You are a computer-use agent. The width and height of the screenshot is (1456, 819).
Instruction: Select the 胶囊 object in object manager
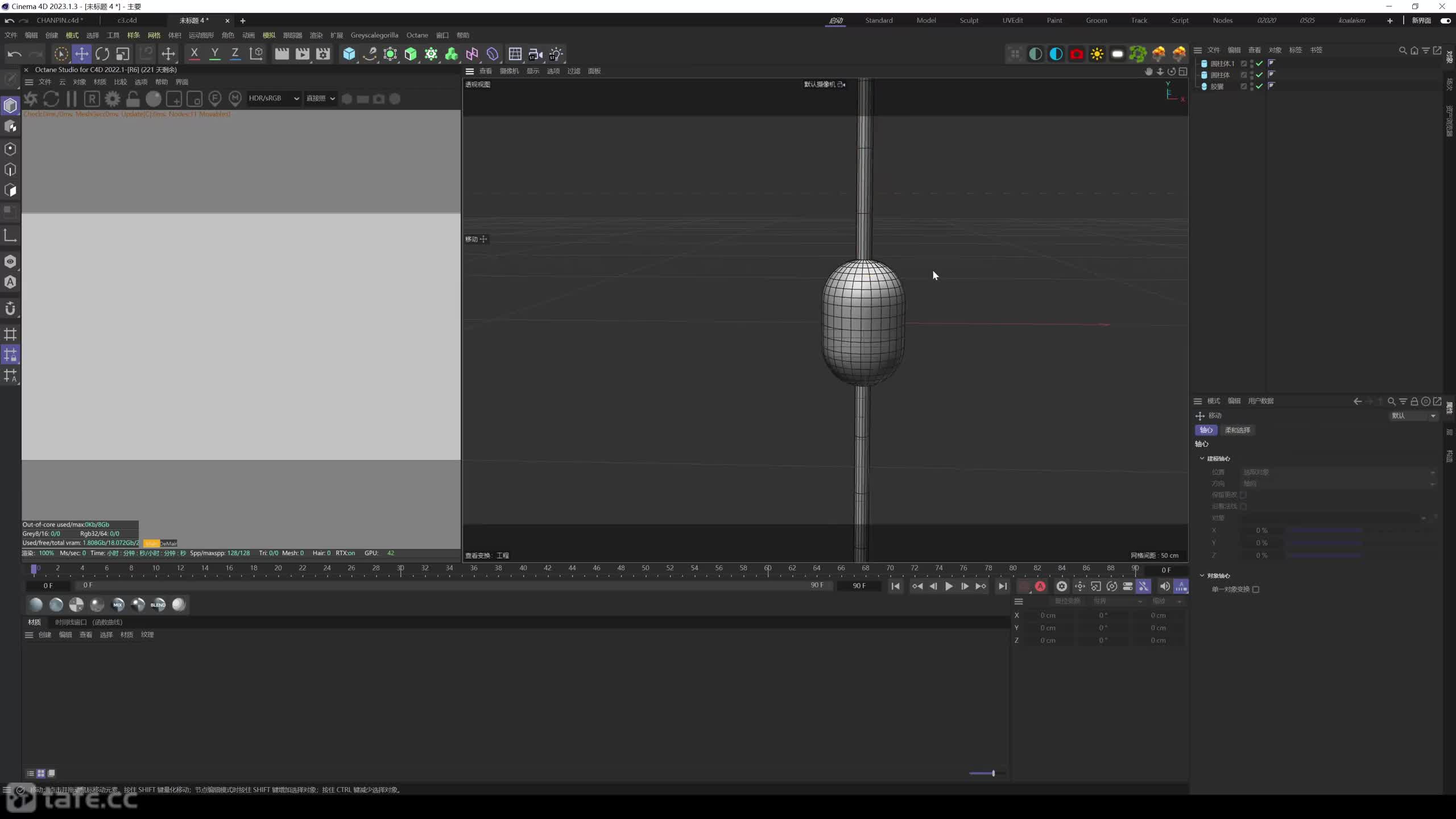coord(1217,86)
